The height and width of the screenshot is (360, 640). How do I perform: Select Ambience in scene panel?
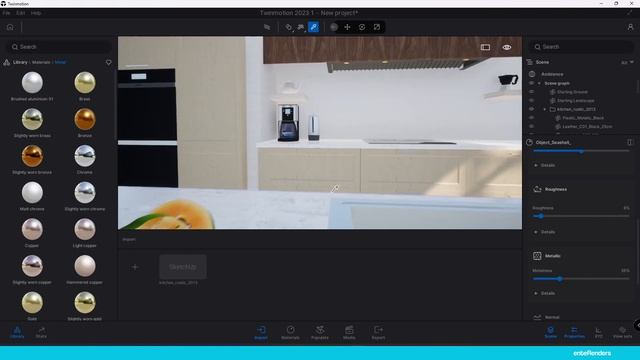tap(552, 74)
